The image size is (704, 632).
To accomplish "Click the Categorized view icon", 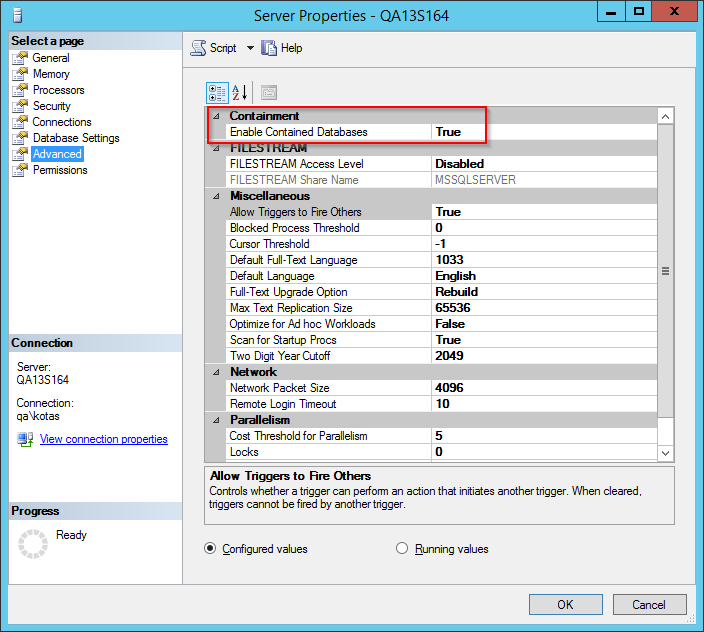I will point(217,93).
